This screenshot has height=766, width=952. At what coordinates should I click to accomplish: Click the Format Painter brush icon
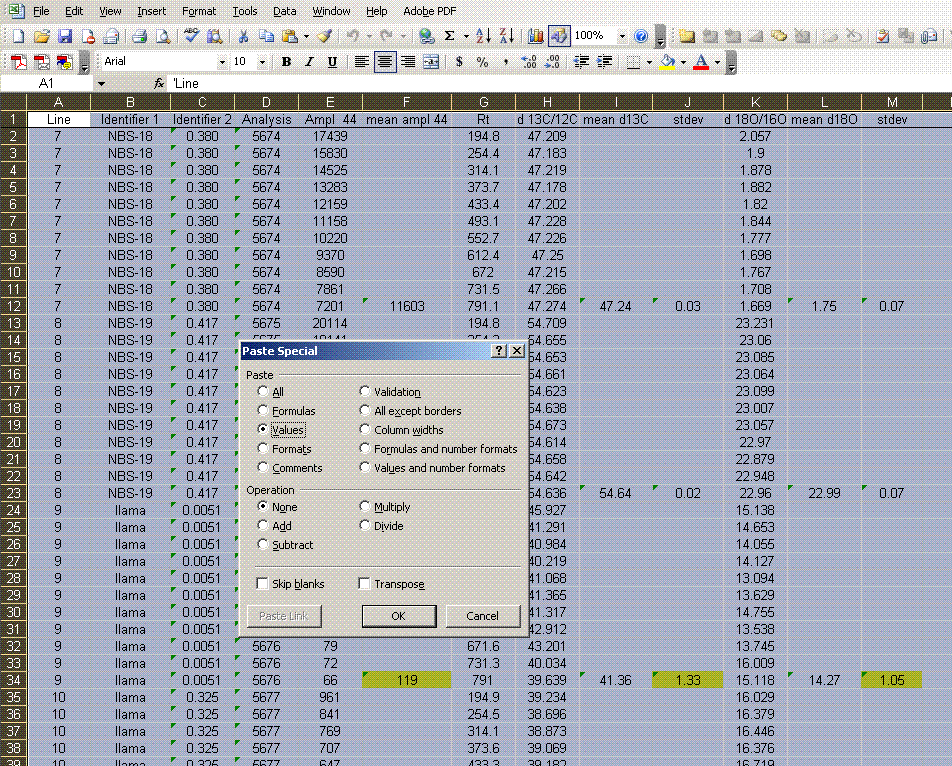tap(324, 36)
